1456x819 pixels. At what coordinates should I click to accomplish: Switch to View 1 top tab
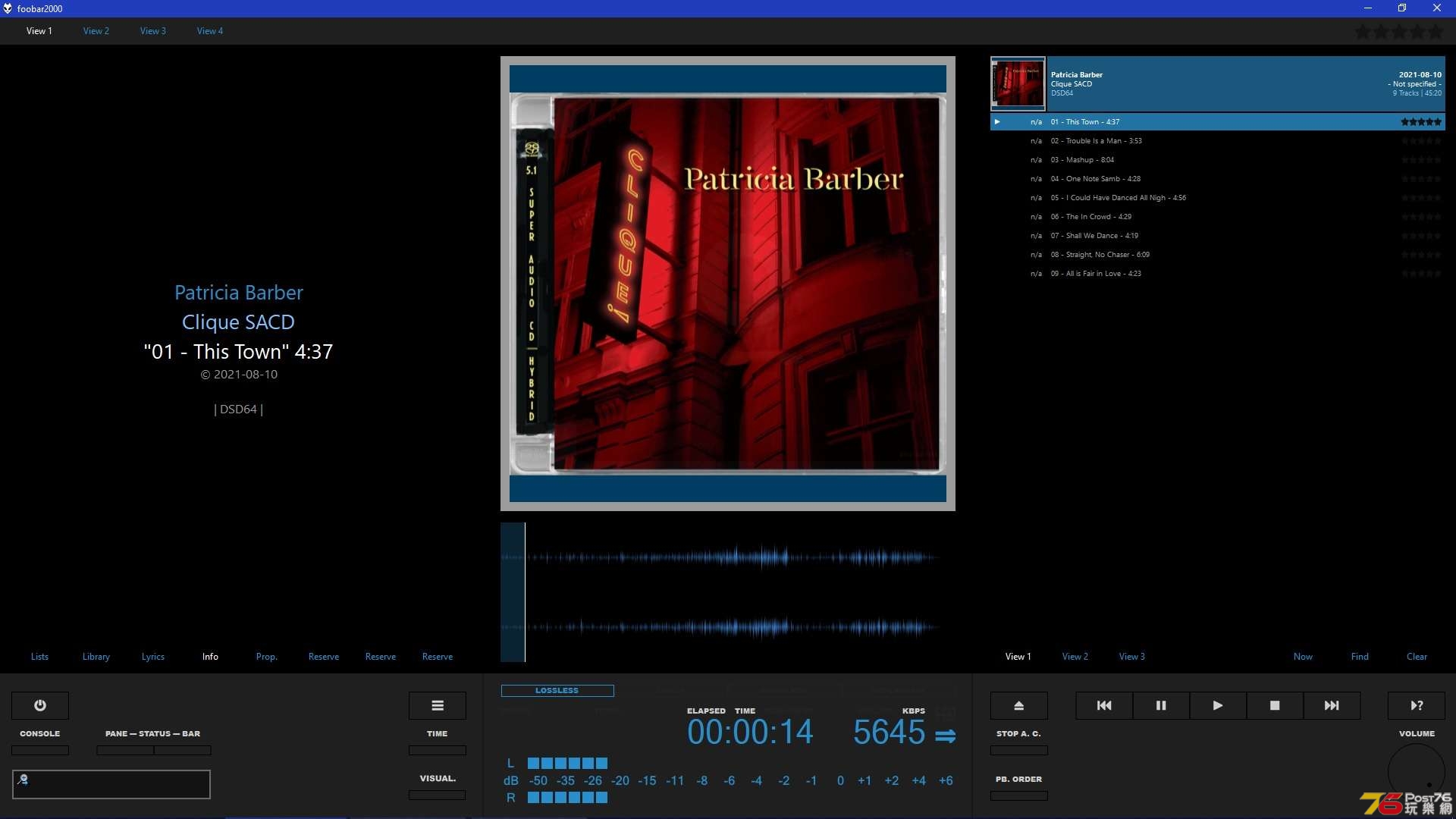[39, 31]
